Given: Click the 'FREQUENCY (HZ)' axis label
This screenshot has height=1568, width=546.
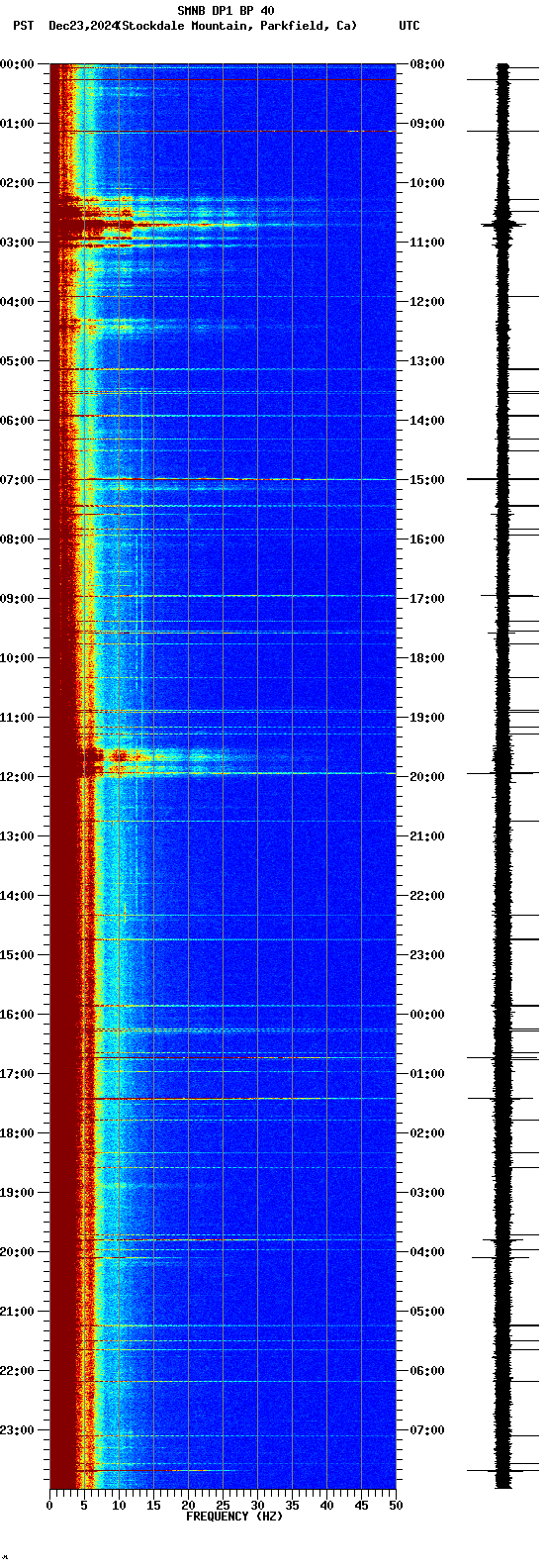Looking at the screenshot, I should (x=234, y=1517).
